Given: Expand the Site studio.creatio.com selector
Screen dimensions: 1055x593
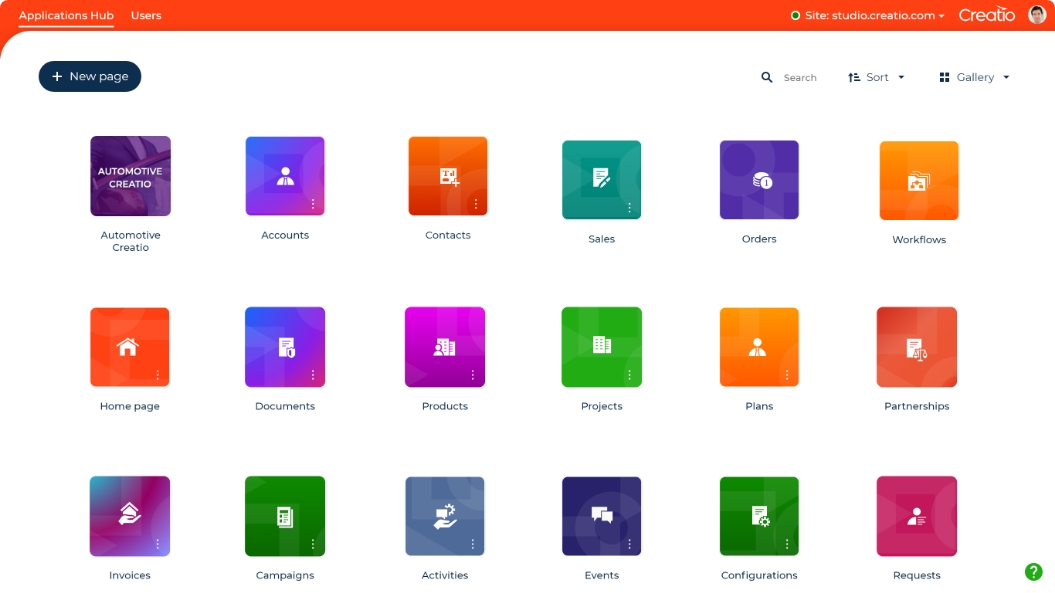Looking at the screenshot, I should (868, 15).
